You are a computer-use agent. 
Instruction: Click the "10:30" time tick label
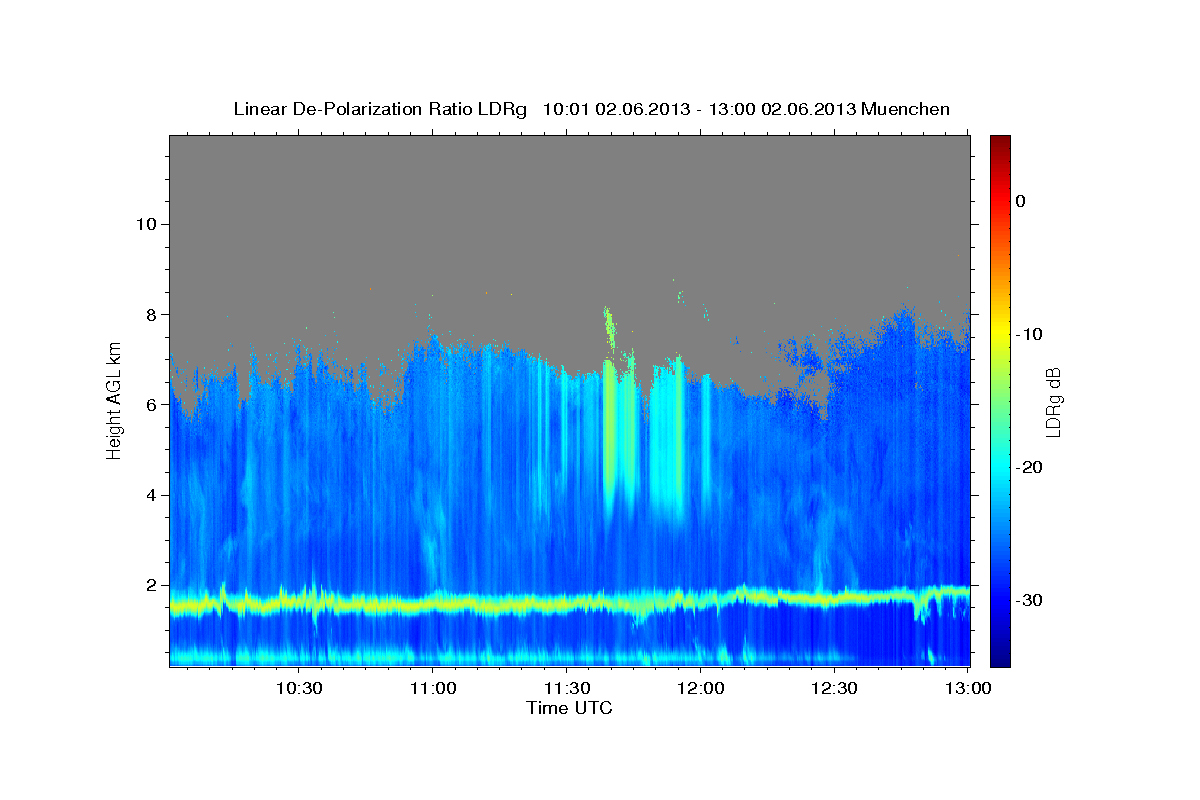(298, 689)
